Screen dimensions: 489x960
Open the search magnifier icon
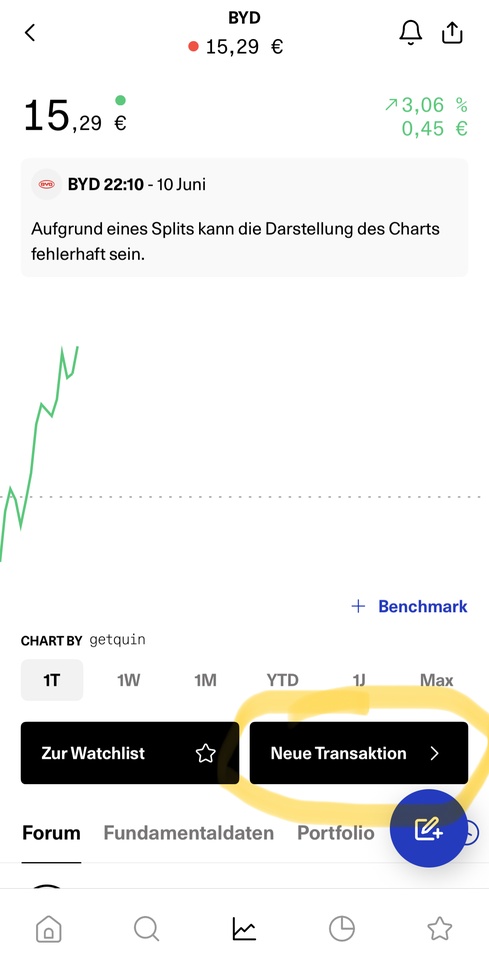tap(146, 929)
